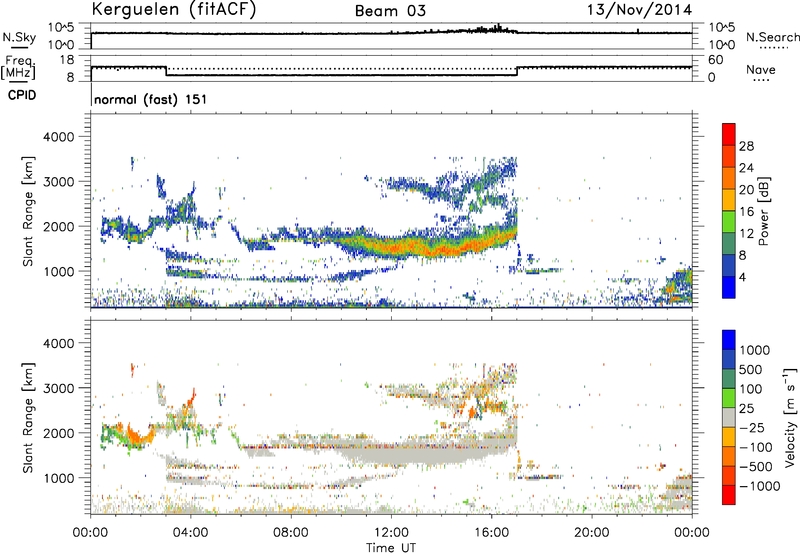800x554 pixels.
Task: Click the "60" Nave axis tick
Action: pyautogui.click(x=715, y=60)
